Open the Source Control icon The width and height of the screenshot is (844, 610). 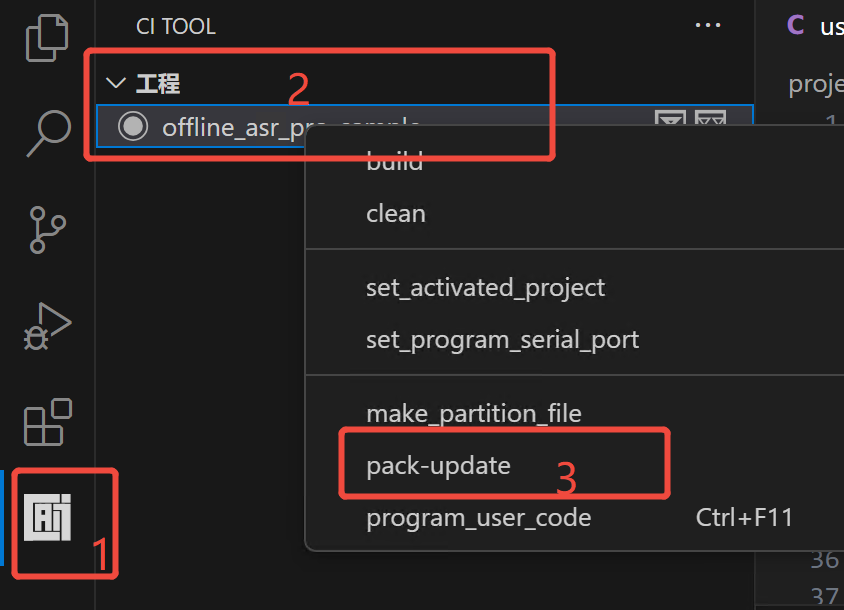pyautogui.click(x=46, y=230)
